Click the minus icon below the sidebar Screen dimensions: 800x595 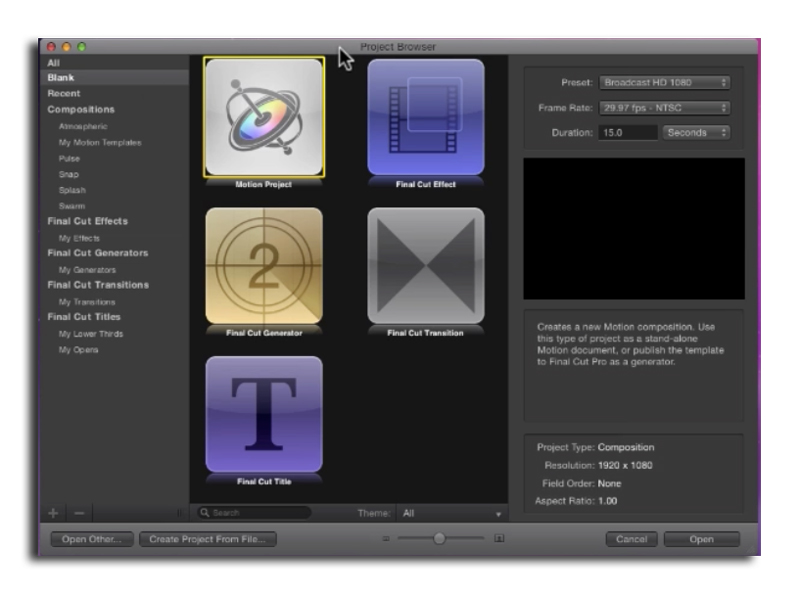tap(79, 513)
